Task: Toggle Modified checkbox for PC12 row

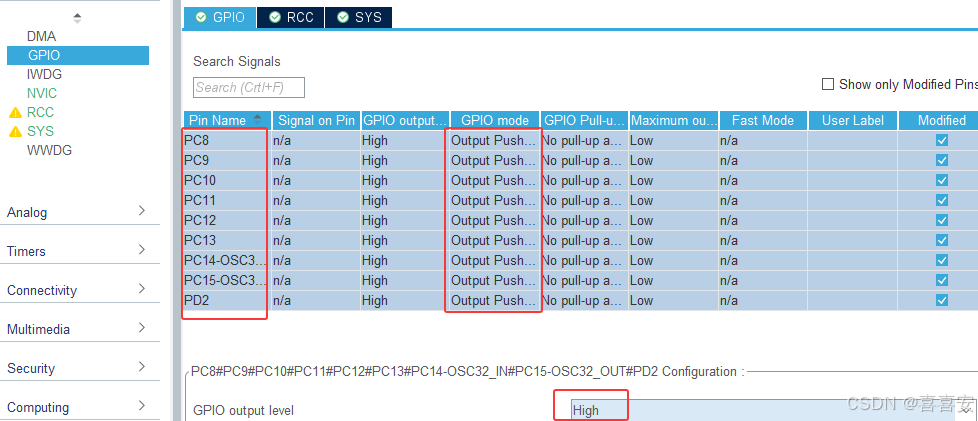Action: (x=942, y=220)
